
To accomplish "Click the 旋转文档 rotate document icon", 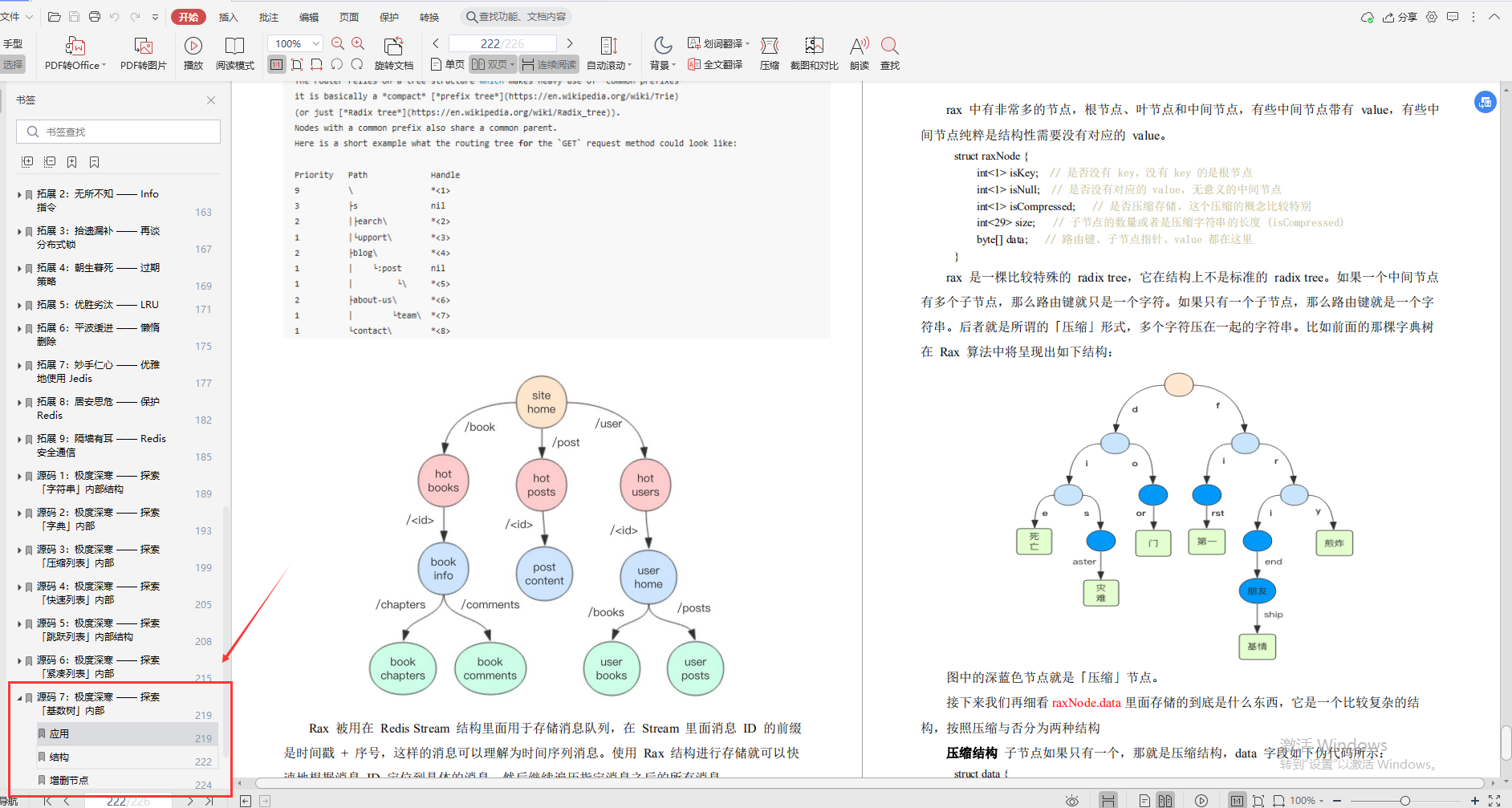I will point(393,46).
